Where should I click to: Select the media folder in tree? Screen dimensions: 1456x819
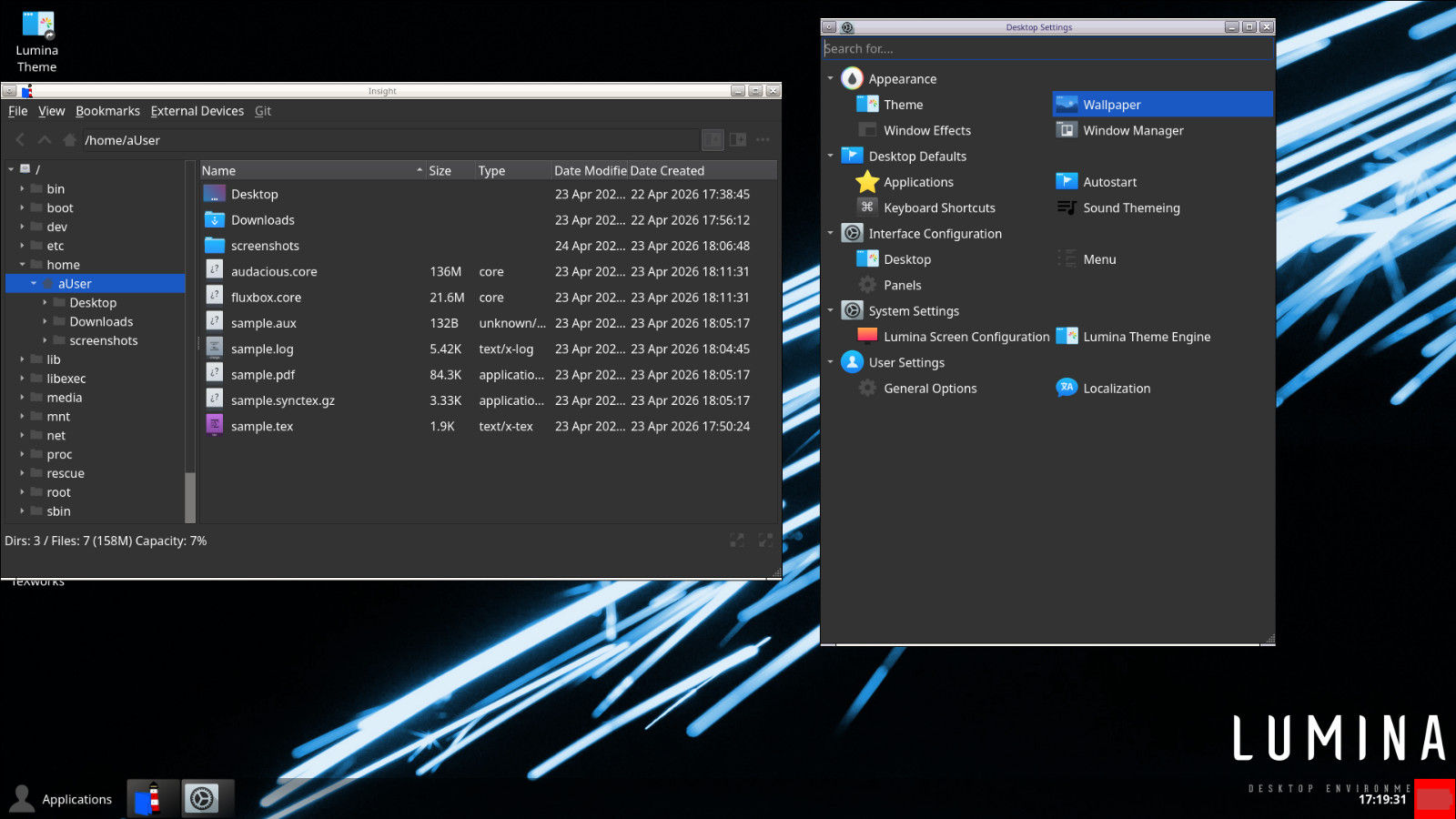pyautogui.click(x=64, y=398)
